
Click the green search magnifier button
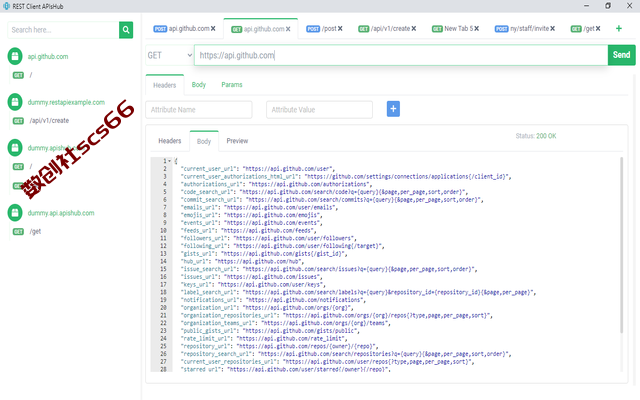[126, 30]
